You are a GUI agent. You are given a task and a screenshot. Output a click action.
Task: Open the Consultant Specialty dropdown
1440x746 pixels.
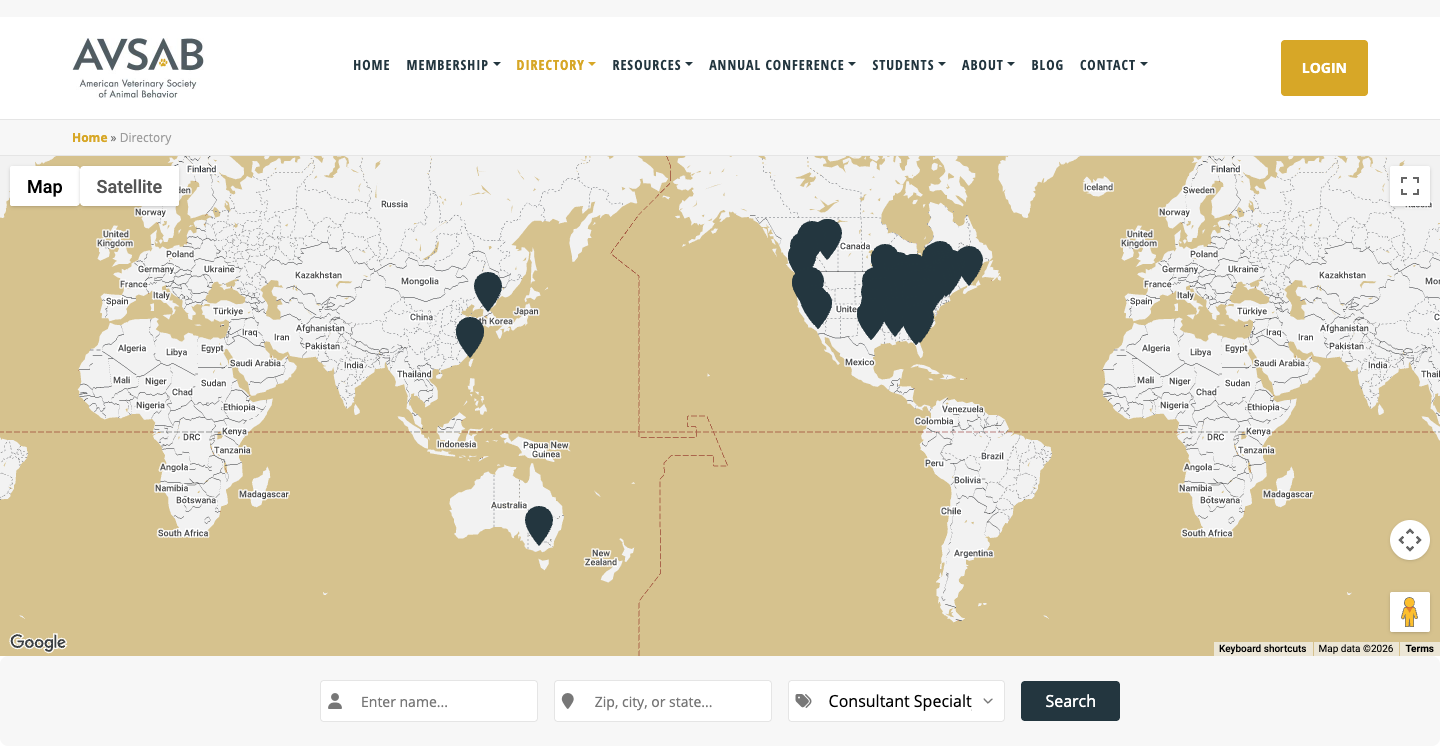pos(896,701)
